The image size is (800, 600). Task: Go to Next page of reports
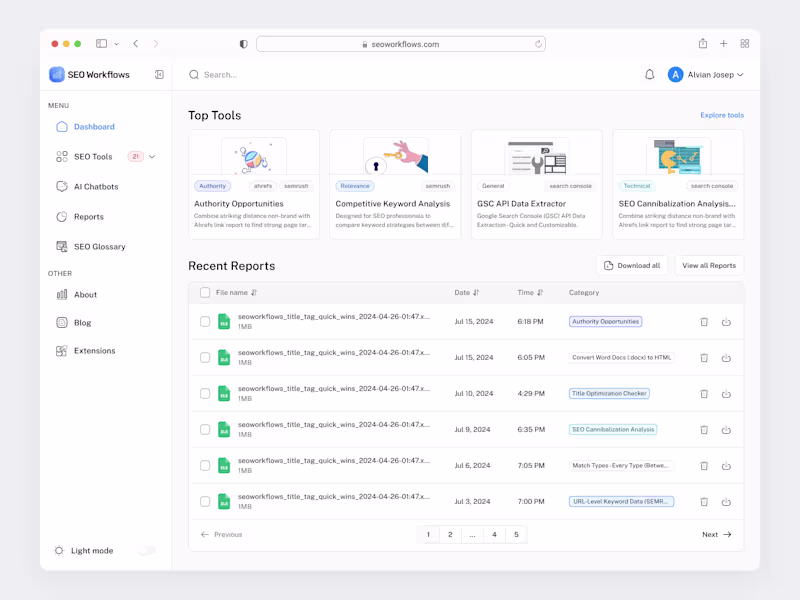717,534
